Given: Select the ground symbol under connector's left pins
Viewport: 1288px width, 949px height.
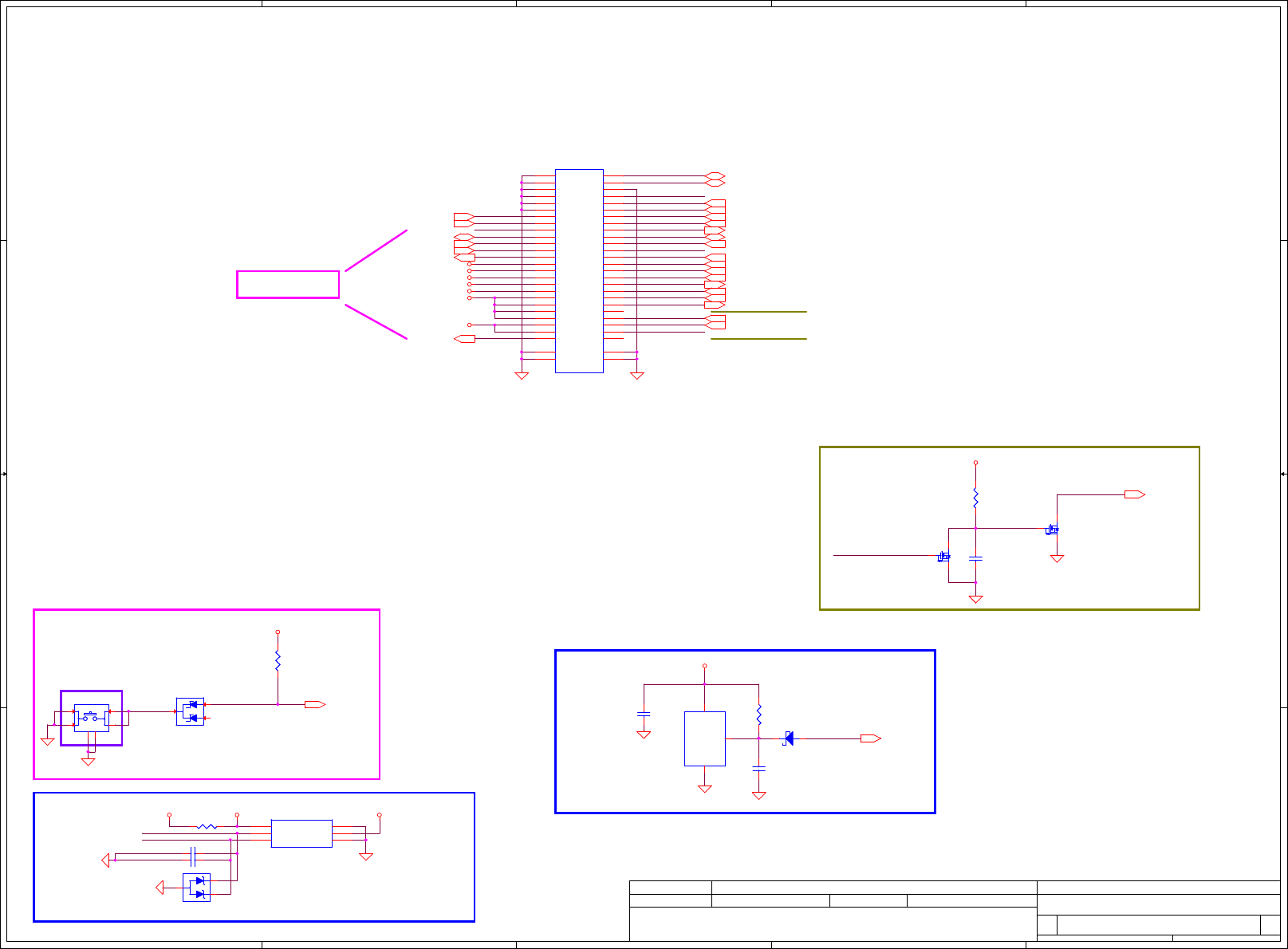Looking at the screenshot, I should (x=522, y=376).
